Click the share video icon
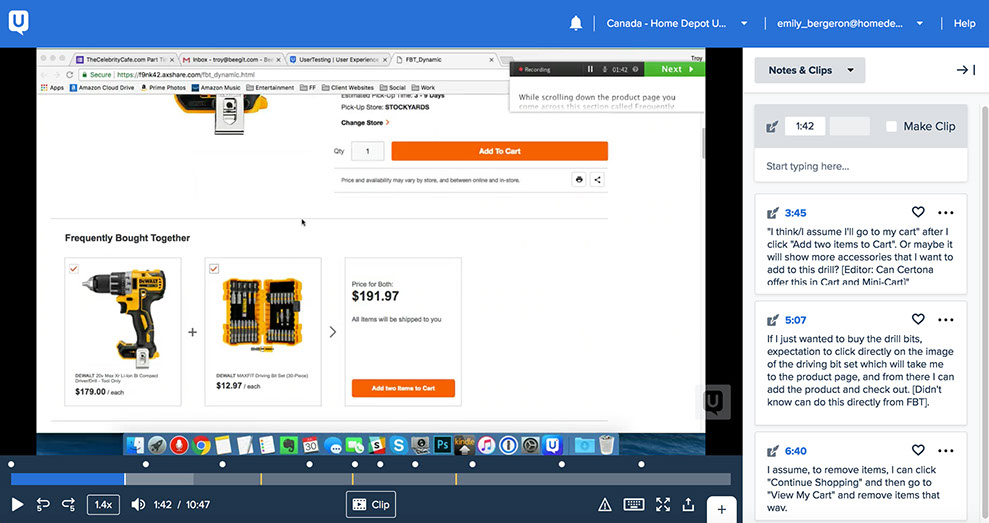 coord(689,505)
